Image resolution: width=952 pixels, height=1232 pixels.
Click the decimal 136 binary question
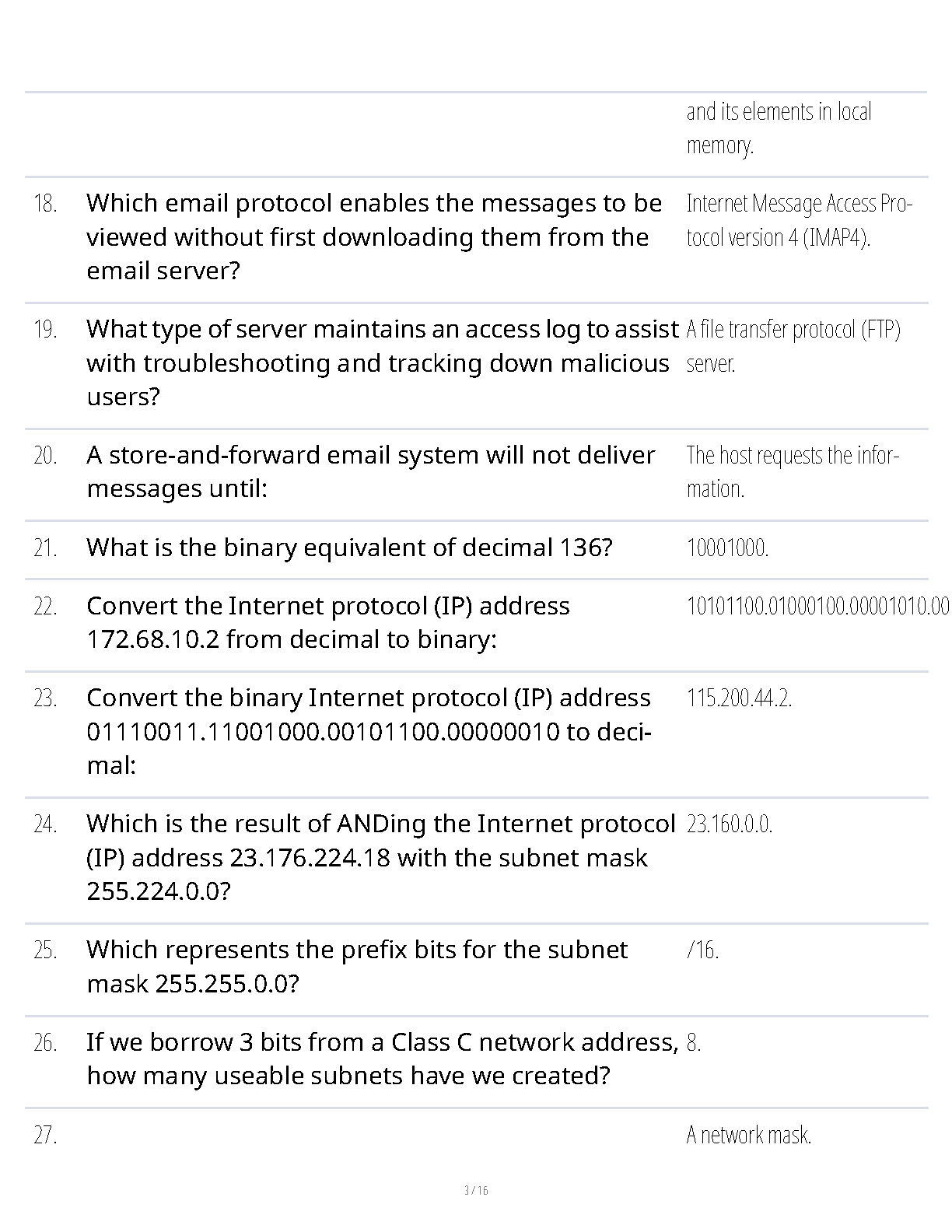point(349,548)
